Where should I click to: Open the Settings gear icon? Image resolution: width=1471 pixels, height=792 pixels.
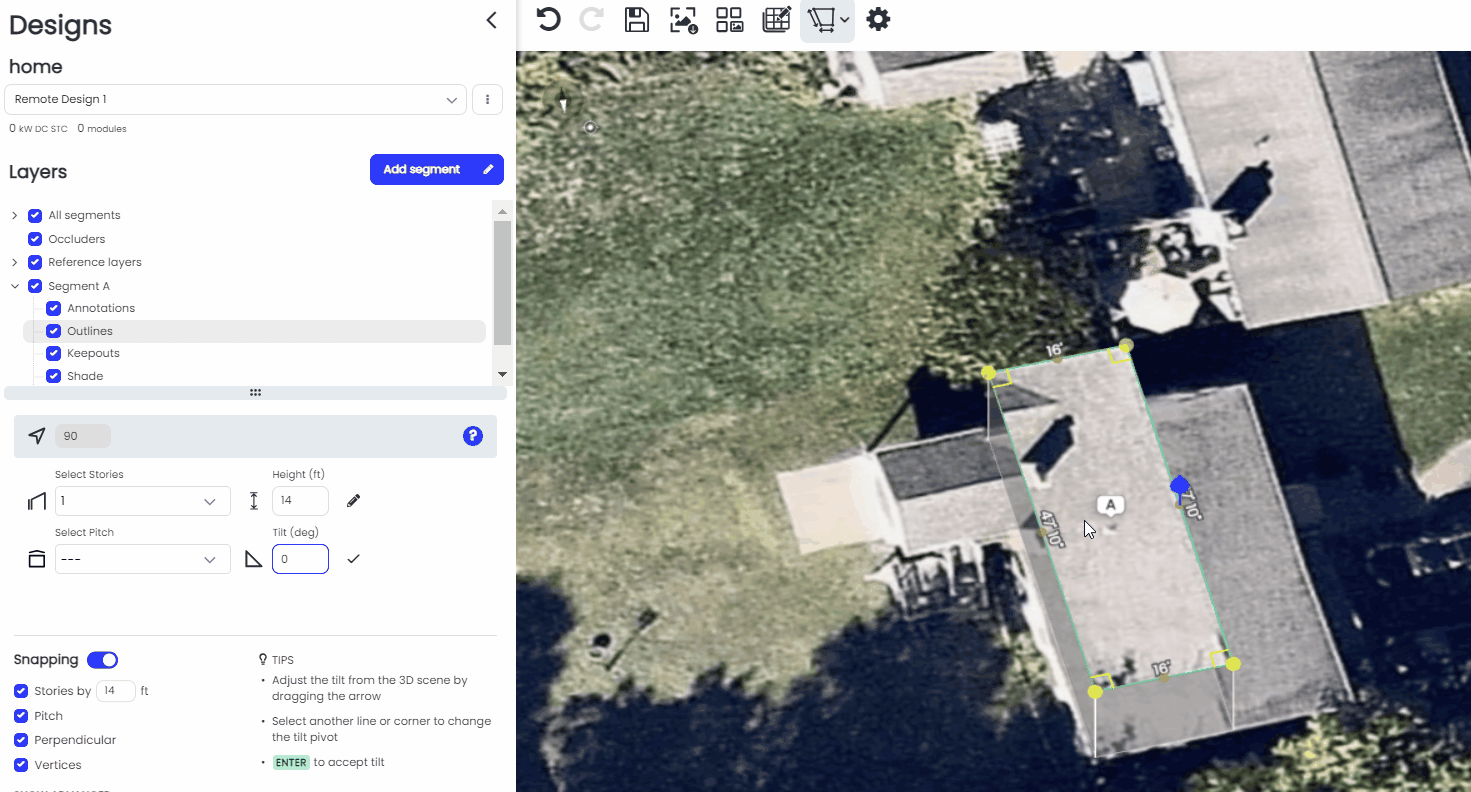[878, 19]
